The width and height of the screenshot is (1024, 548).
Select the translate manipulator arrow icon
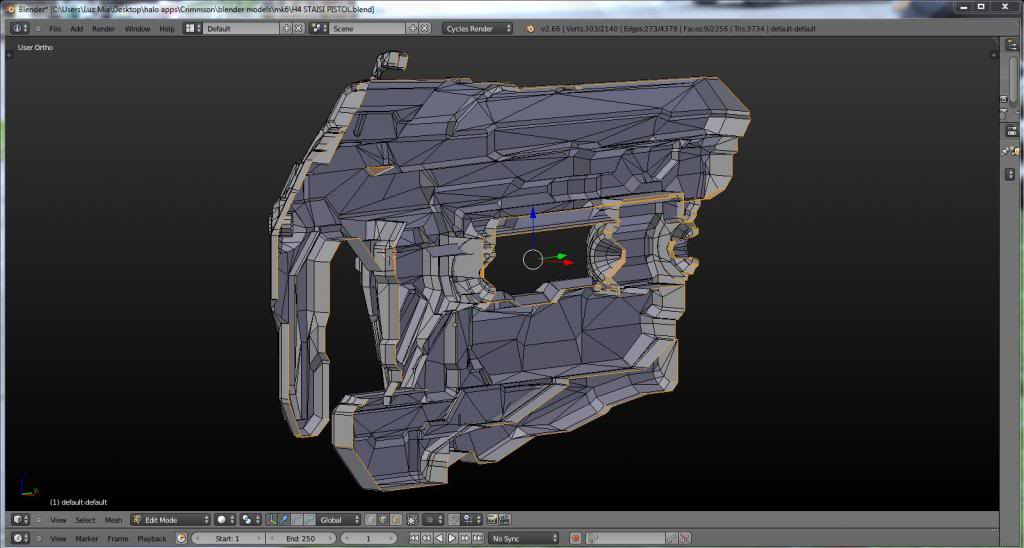(x=284, y=520)
